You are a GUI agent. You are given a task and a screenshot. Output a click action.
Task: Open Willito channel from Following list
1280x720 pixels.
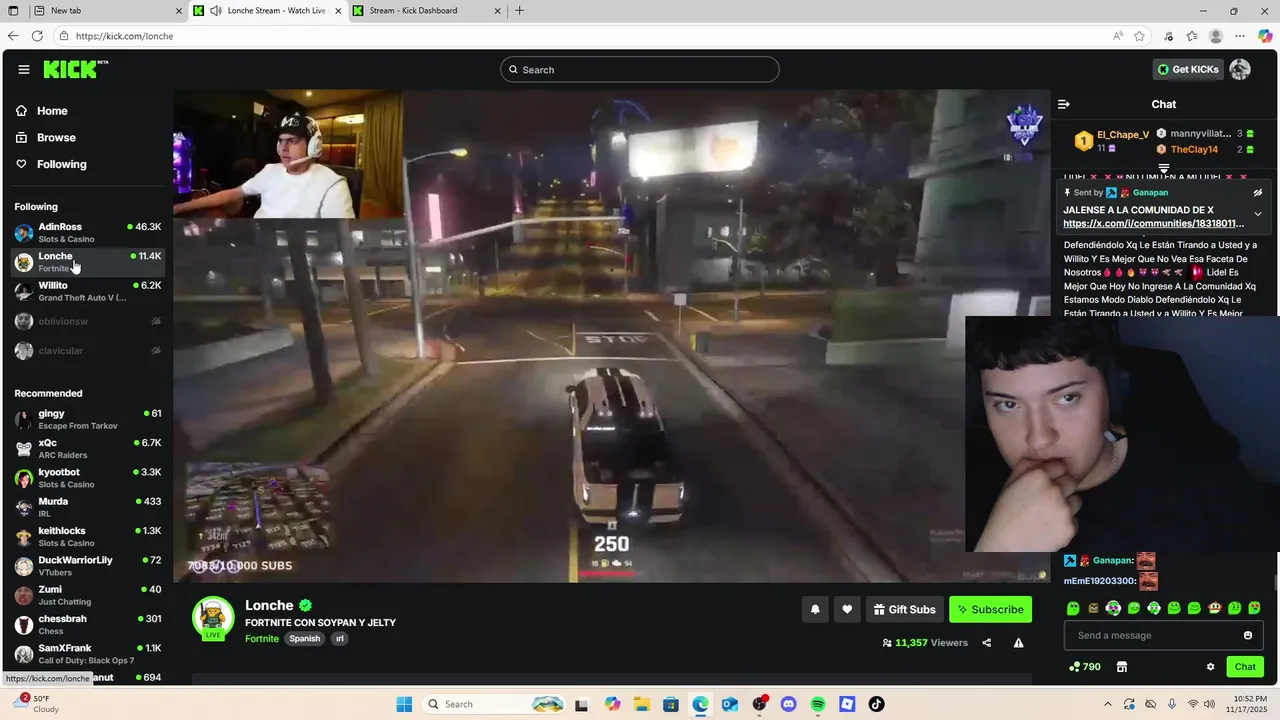click(x=88, y=292)
